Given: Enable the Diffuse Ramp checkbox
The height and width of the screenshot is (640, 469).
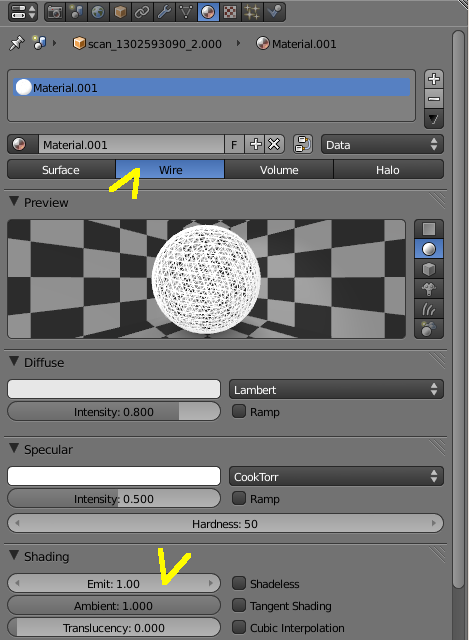Looking at the screenshot, I should pyautogui.click(x=239, y=411).
